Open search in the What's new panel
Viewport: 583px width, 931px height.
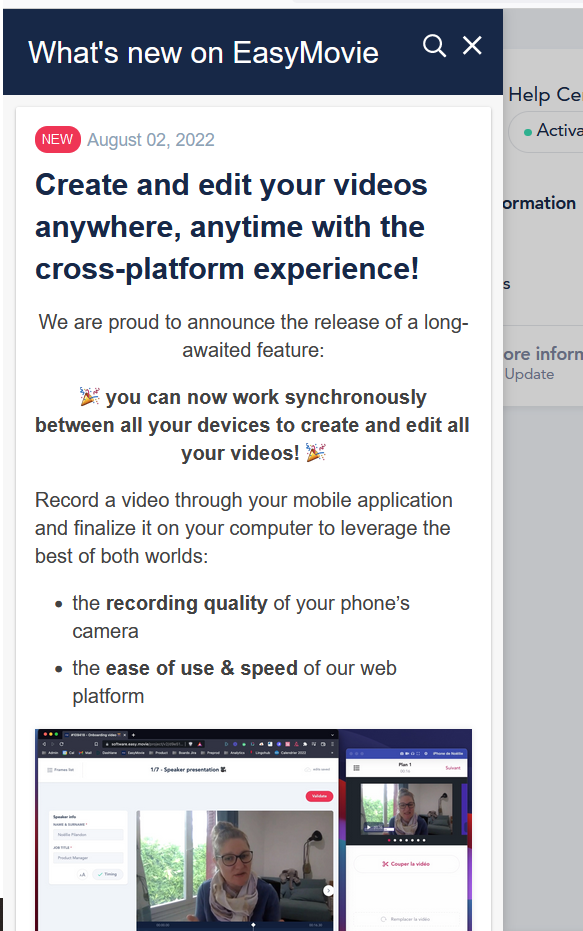tap(434, 45)
